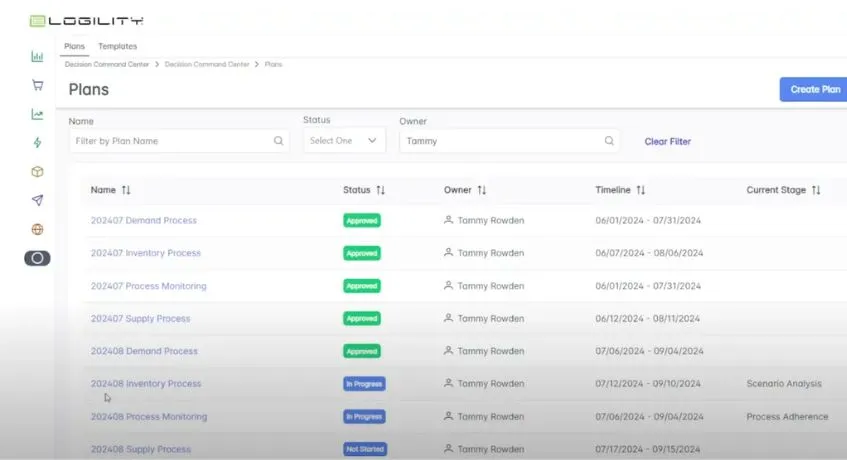847x460 pixels.
Task: Sort table by Name column arrows
Action: click(126, 190)
